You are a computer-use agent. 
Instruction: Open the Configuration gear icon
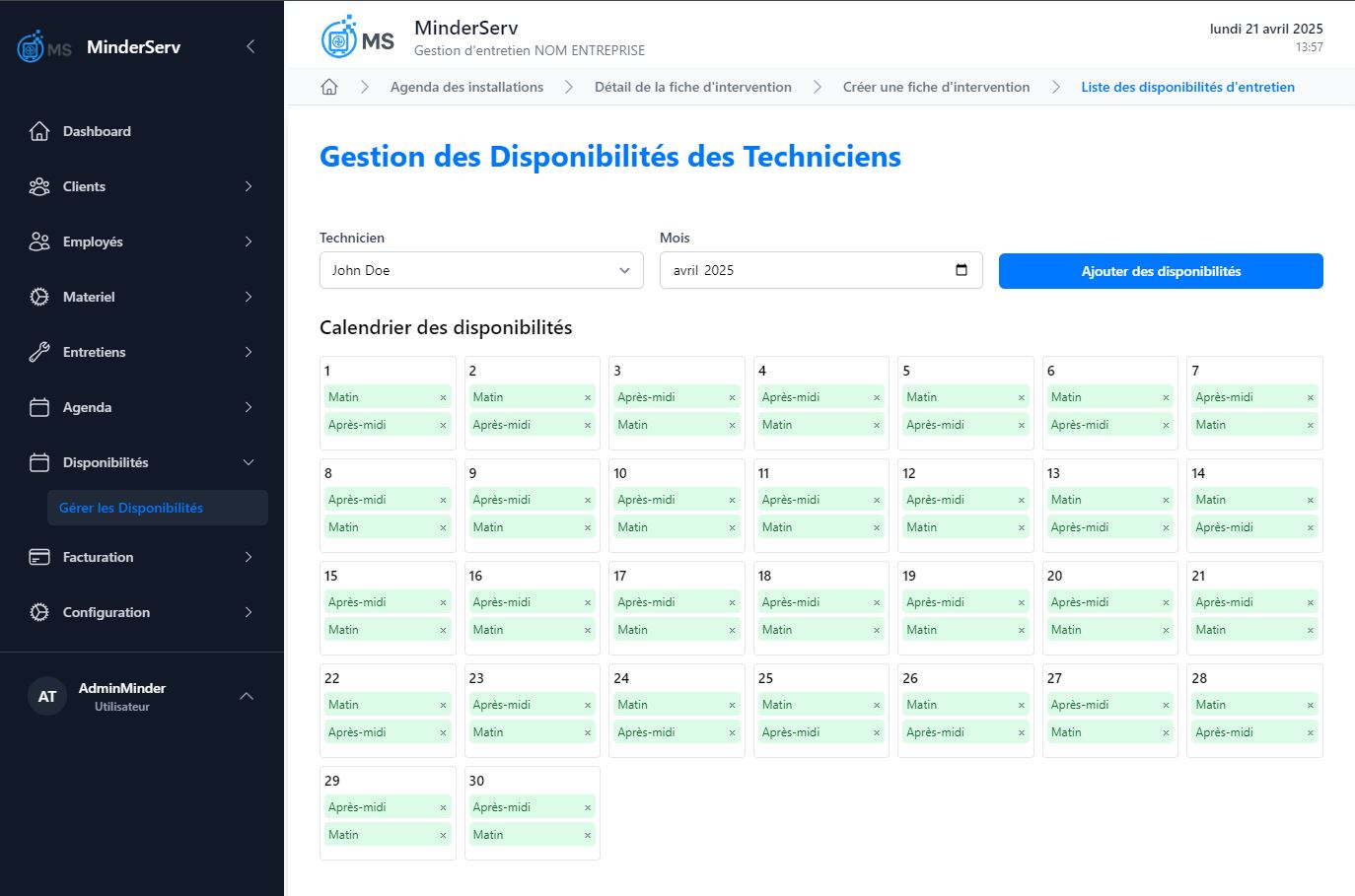click(x=39, y=612)
